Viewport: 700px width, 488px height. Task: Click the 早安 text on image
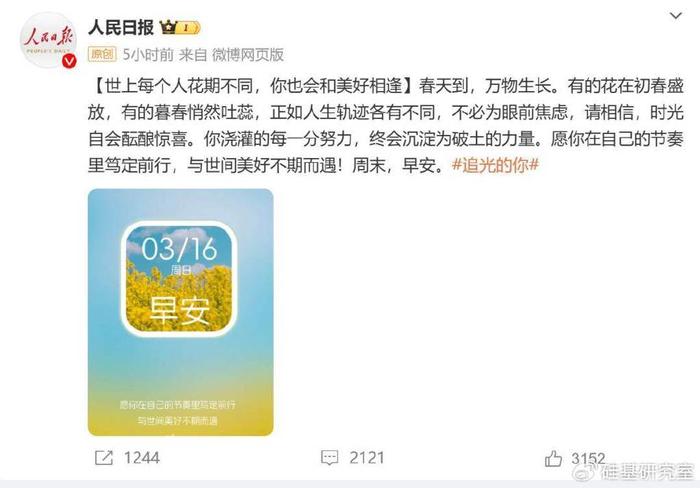(179, 310)
